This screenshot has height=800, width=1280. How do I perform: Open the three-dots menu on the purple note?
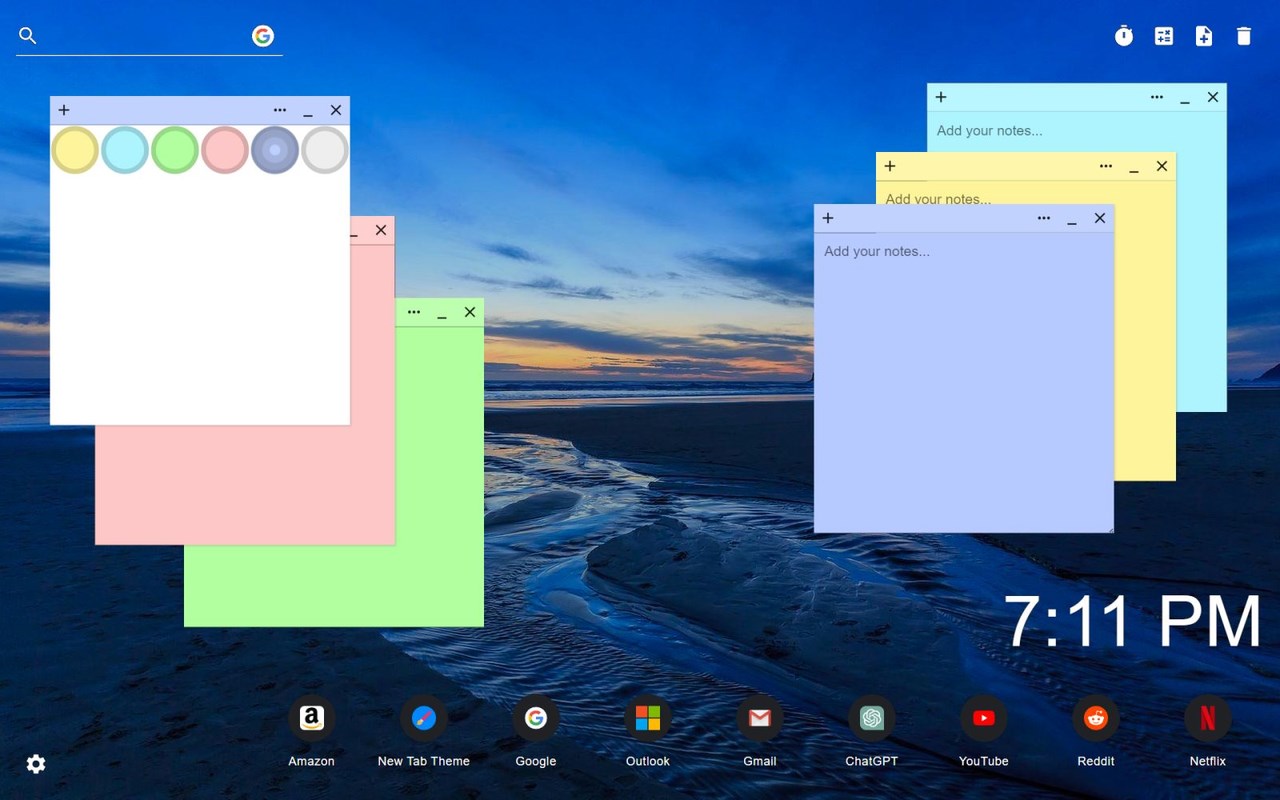[x=1044, y=218]
